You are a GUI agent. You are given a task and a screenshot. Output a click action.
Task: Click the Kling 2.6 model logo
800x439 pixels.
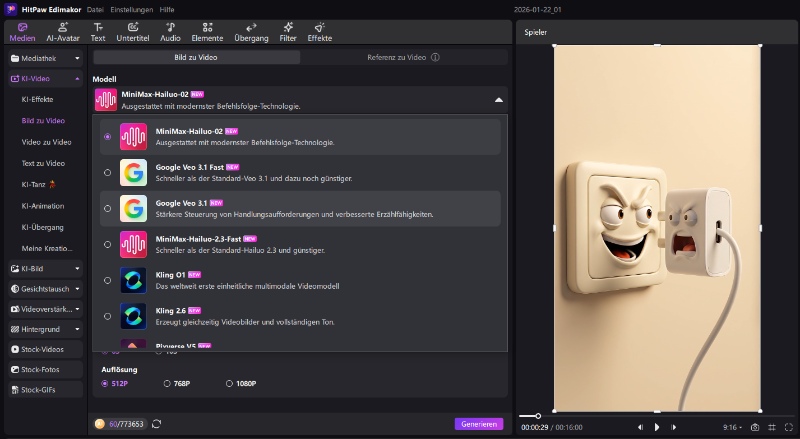133,316
